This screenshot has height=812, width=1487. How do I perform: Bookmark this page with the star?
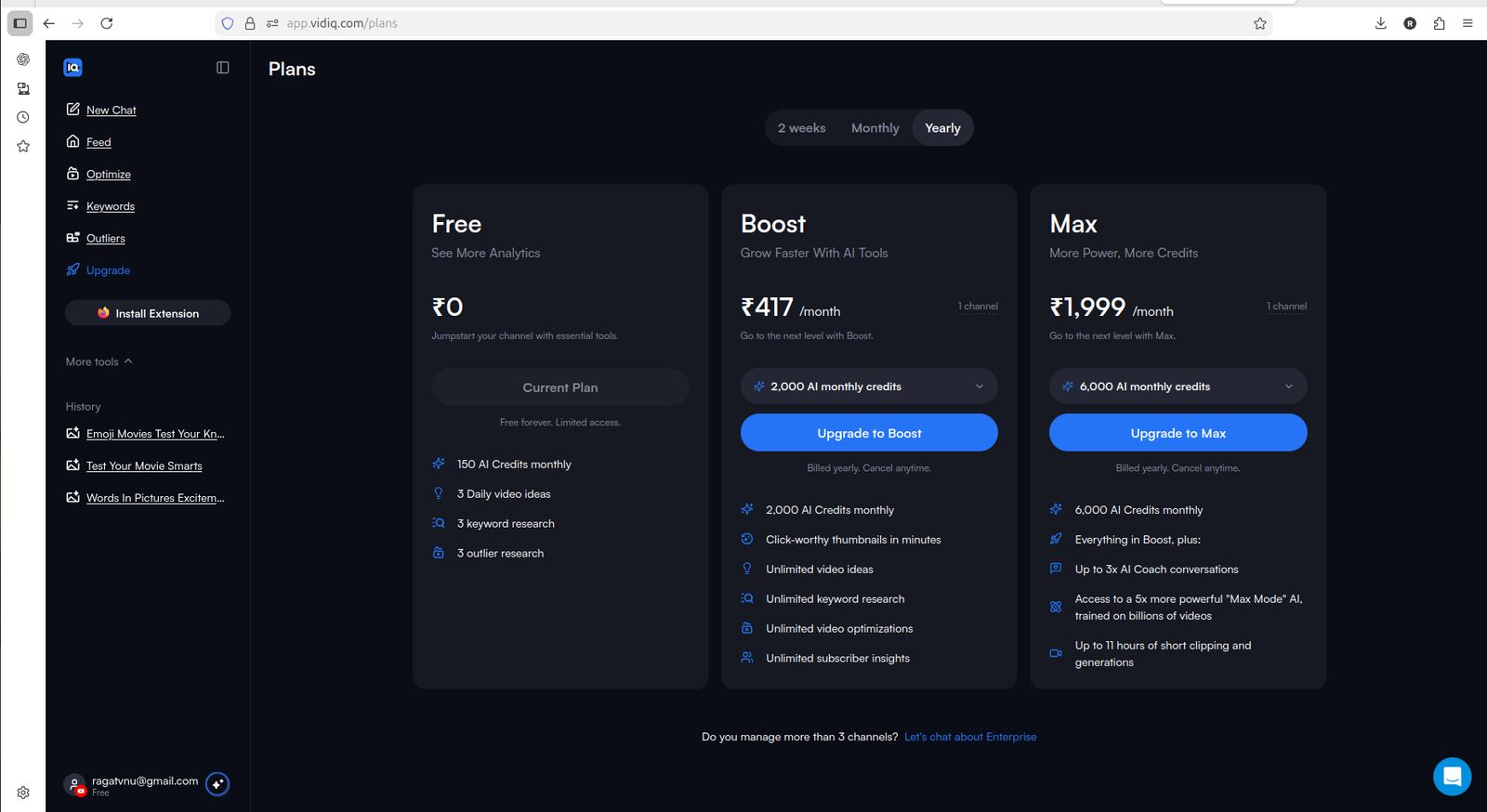(1259, 23)
